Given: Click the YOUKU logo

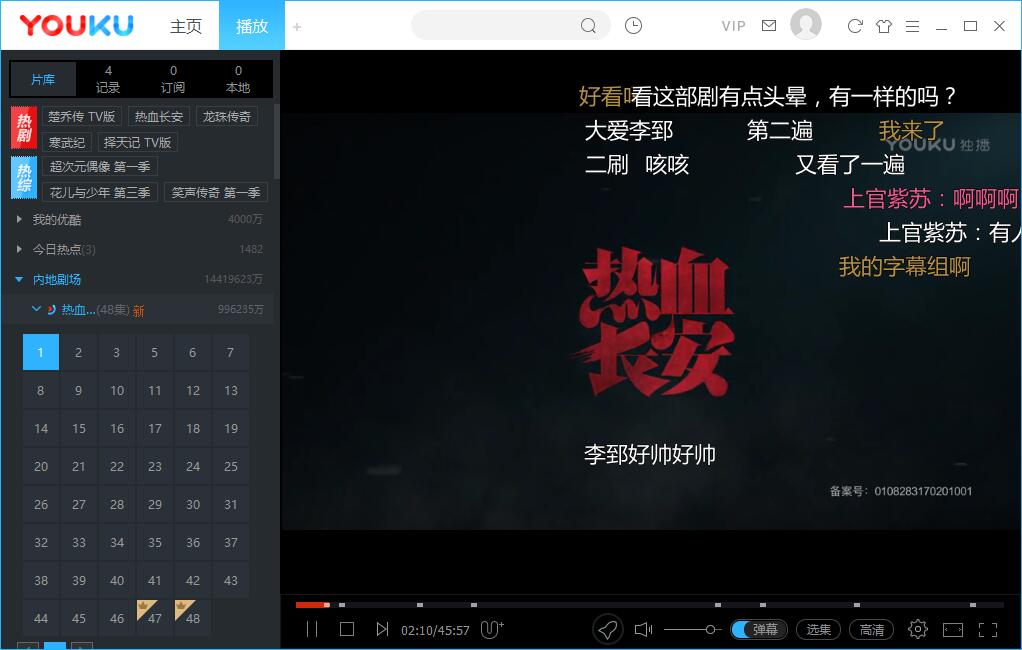Looking at the screenshot, I should [76, 25].
